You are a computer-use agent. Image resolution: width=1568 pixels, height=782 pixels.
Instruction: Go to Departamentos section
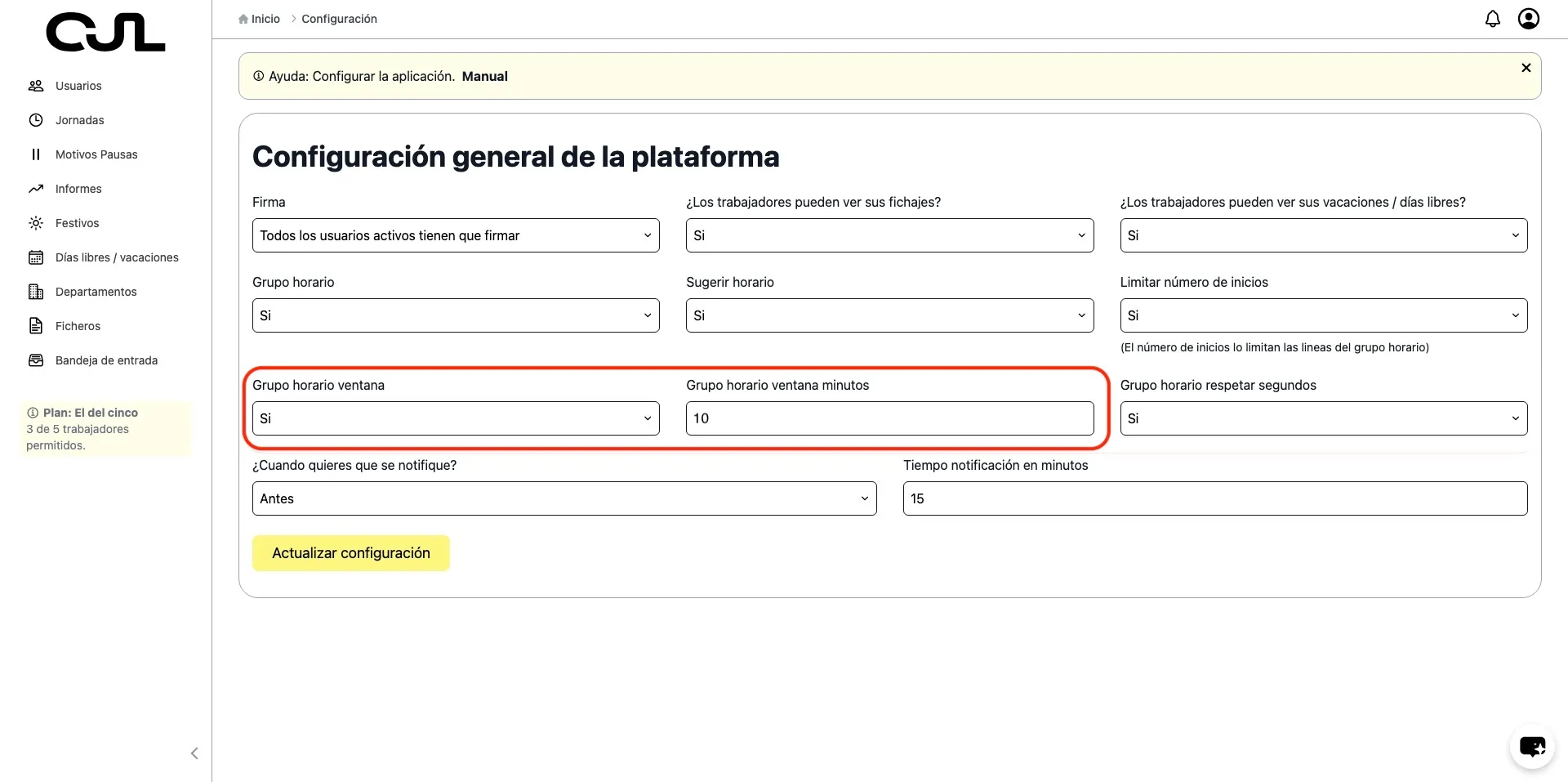pos(96,292)
